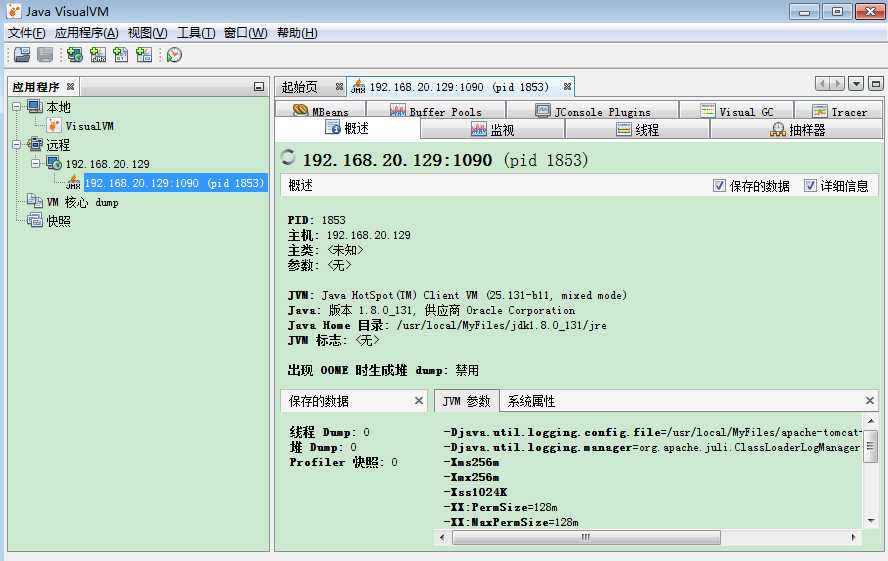Click the network icon beside 远程
The image size is (888, 561).
click(x=35, y=144)
